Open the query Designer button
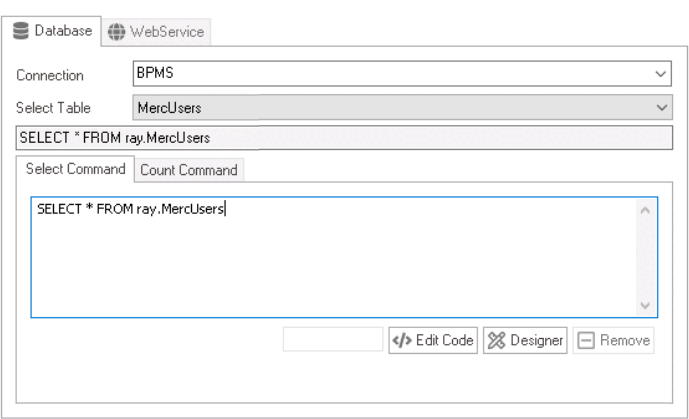The height and width of the screenshot is (419, 689). [x=525, y=340]
